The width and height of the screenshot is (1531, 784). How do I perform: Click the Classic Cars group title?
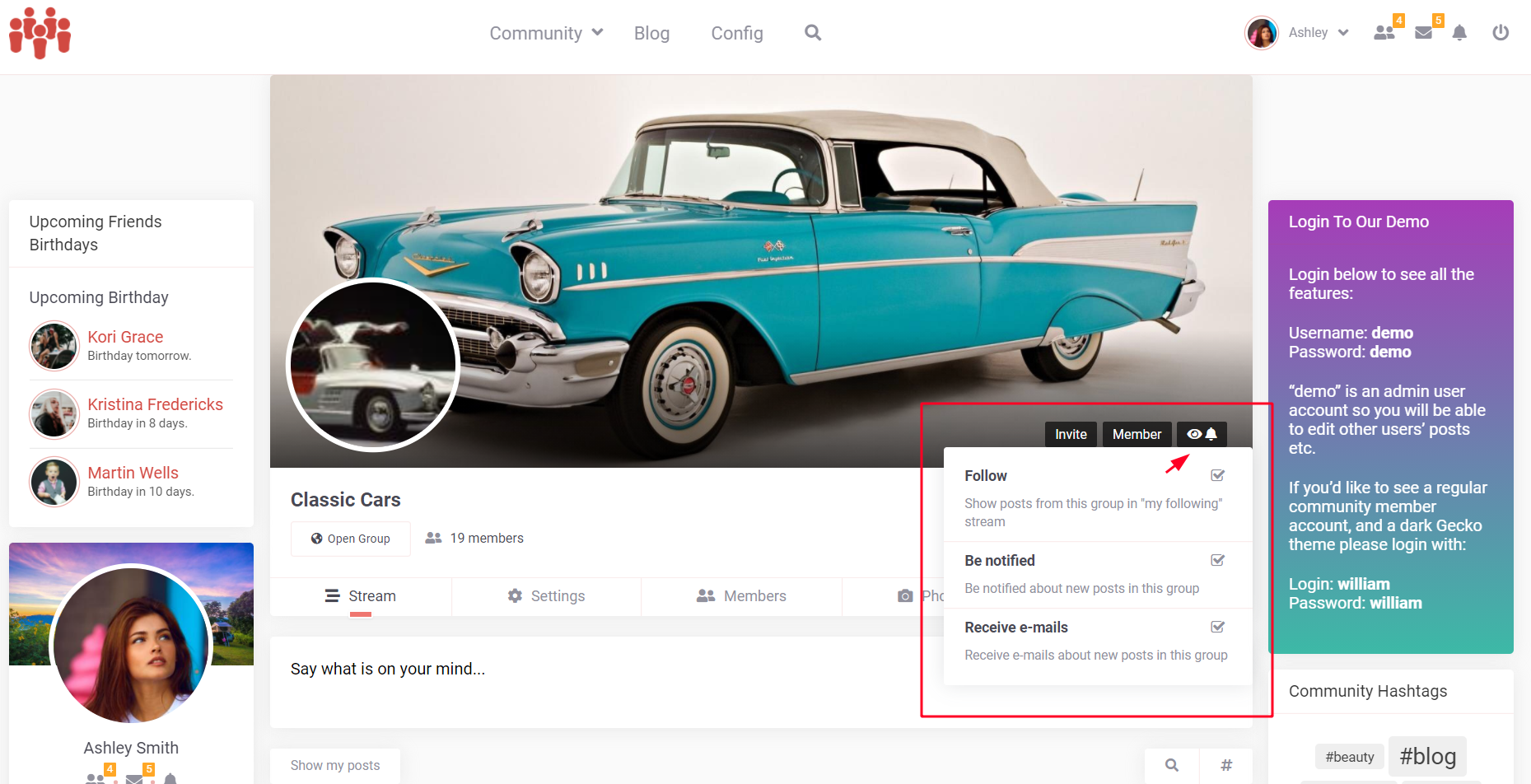tap(346, 500)
